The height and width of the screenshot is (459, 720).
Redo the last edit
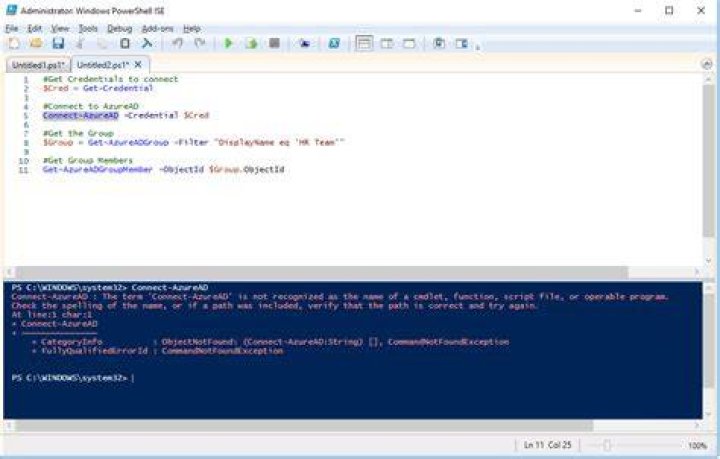click(x=199, y=44)
